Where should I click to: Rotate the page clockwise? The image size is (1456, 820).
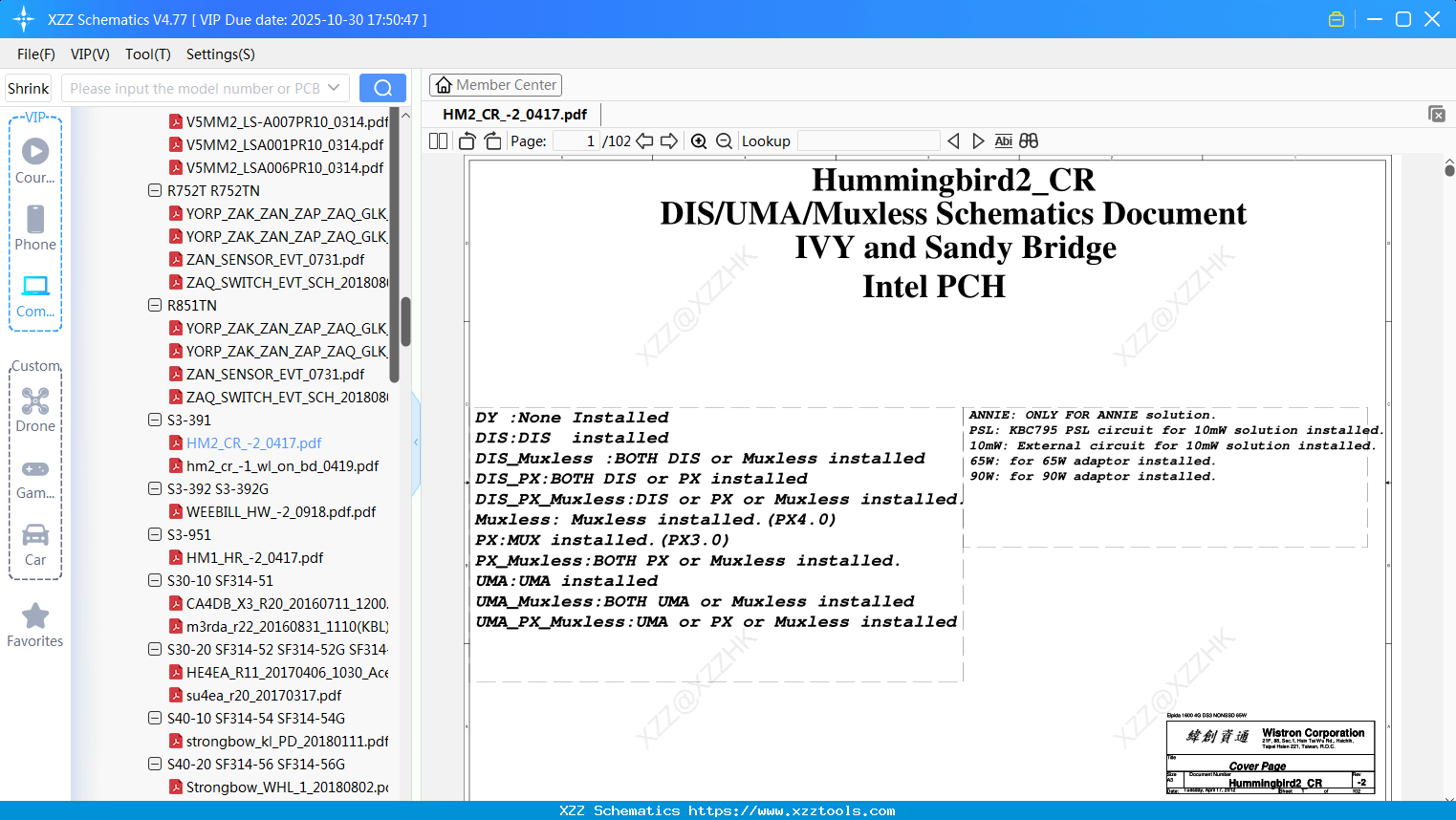492,141
